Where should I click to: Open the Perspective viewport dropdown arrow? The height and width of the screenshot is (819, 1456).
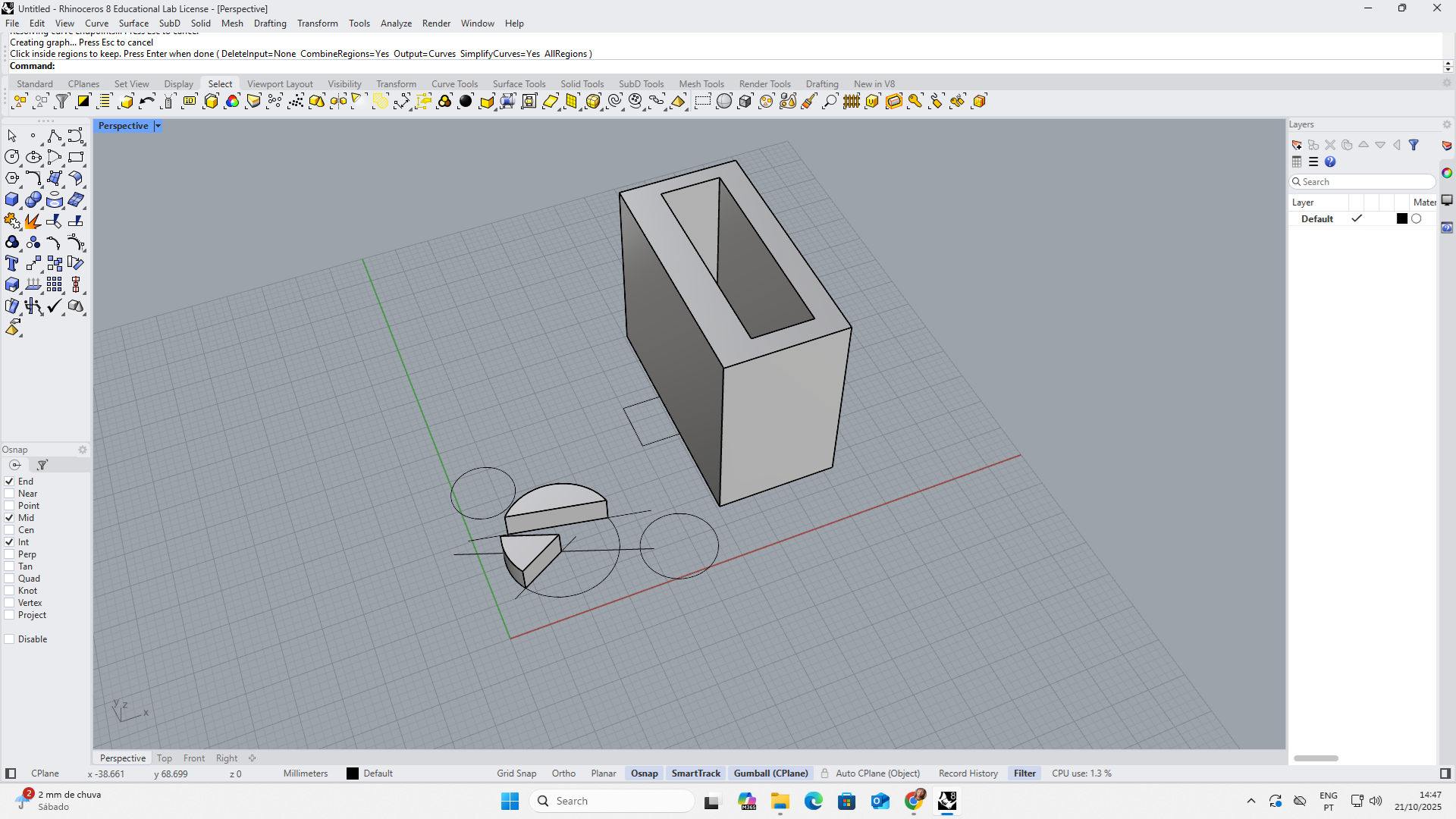tap(158, 126)
